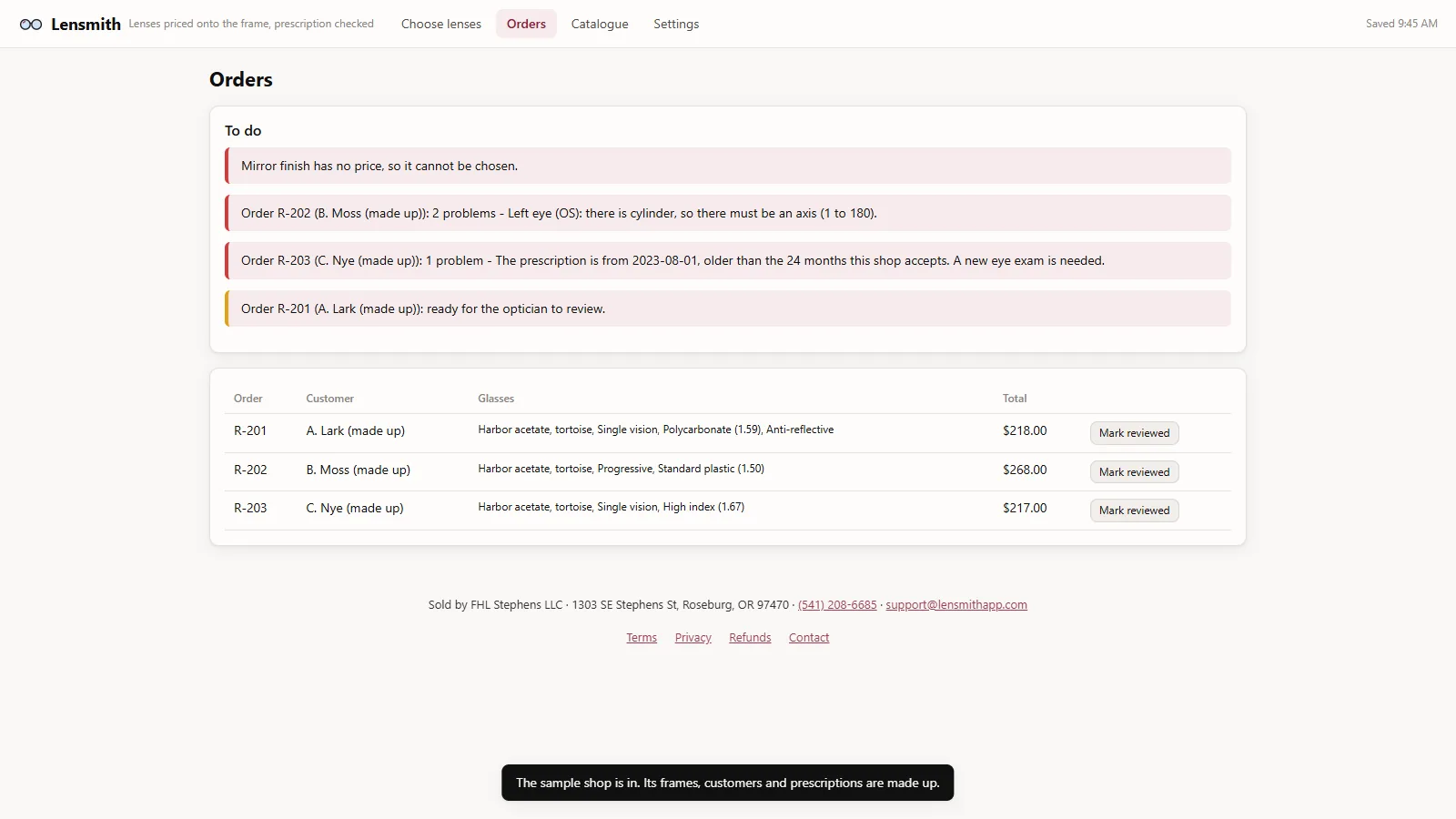
Task: Click the $217.00 total
Action: 1025,508
